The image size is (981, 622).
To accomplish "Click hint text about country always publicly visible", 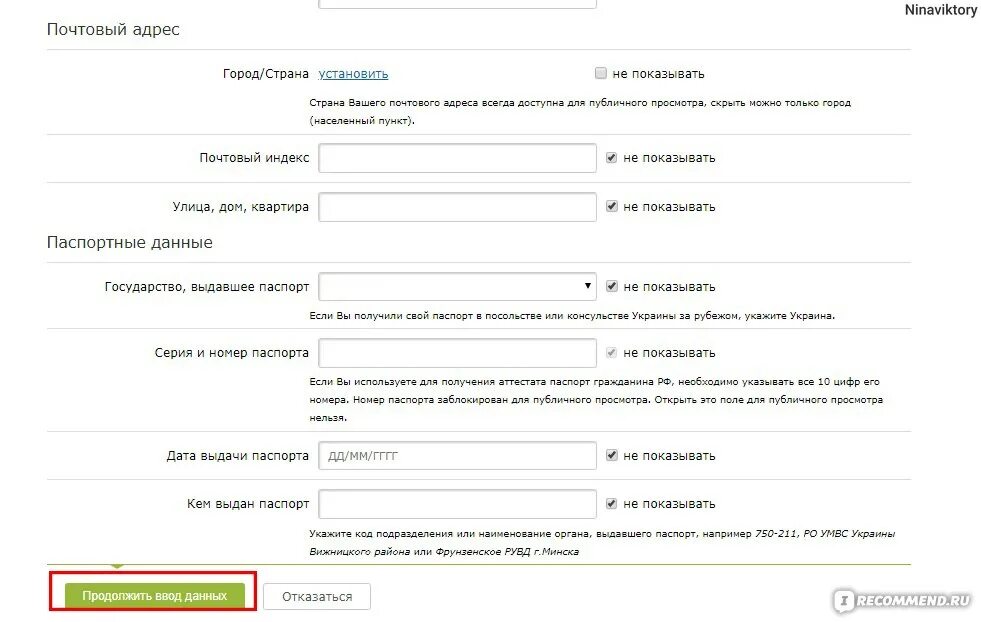I will pyautogui.click(x=580, y=111).
